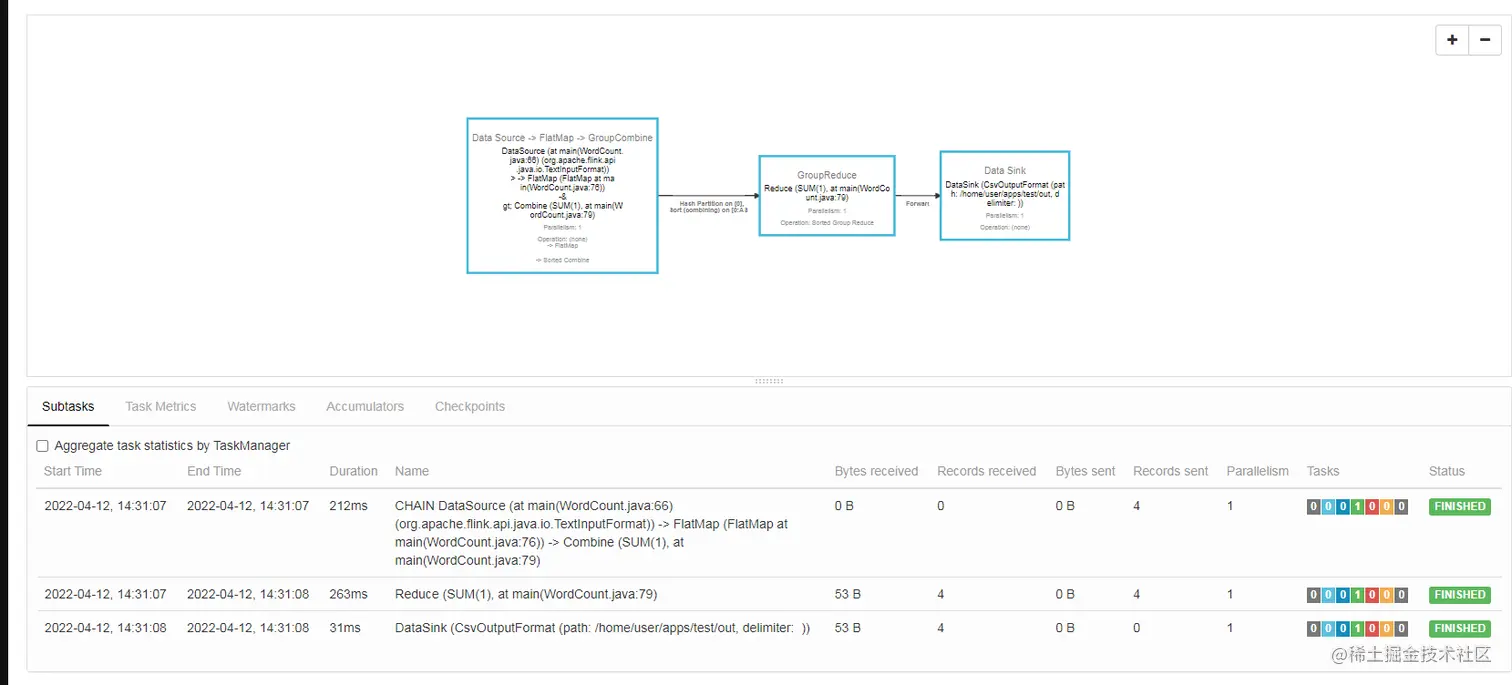Click FINISHED status badge of CHAIN DataSource row
The height and width of the screenshot is (685, 1512).
tap(1459, 506)
